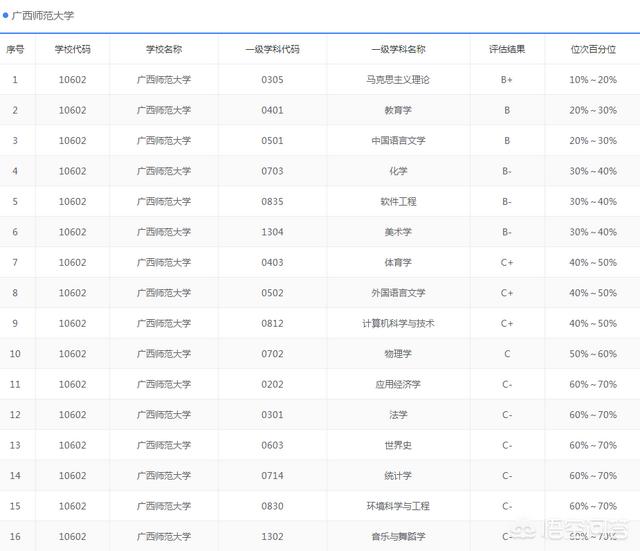This screenshot has height=551, width=640.
Task: Click 20%~30% in the 中国语言文学 row
Action: pyautogui.click(x=593, y=141)
